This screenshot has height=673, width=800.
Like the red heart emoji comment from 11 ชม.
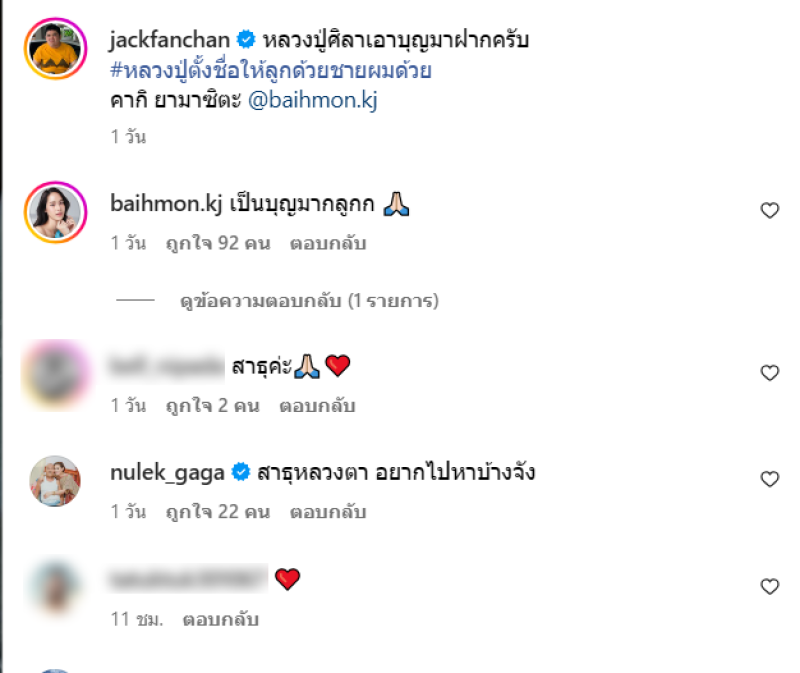pyautogui.click(x=769, y=587)
